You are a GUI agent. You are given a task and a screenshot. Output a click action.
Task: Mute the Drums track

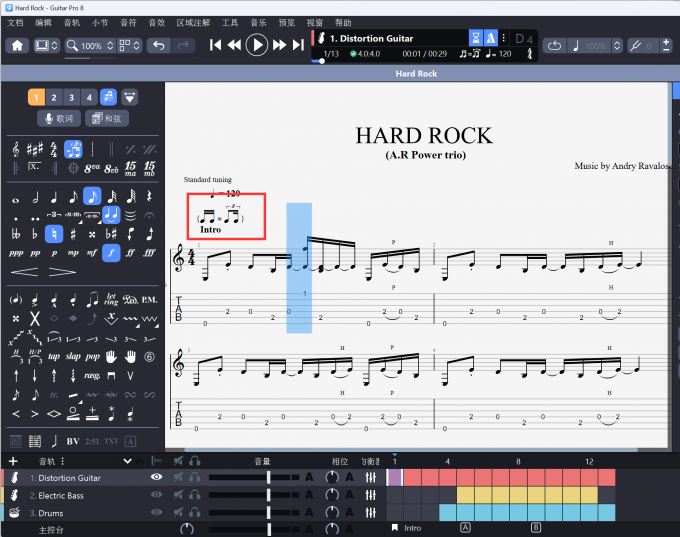coord(178,512)
